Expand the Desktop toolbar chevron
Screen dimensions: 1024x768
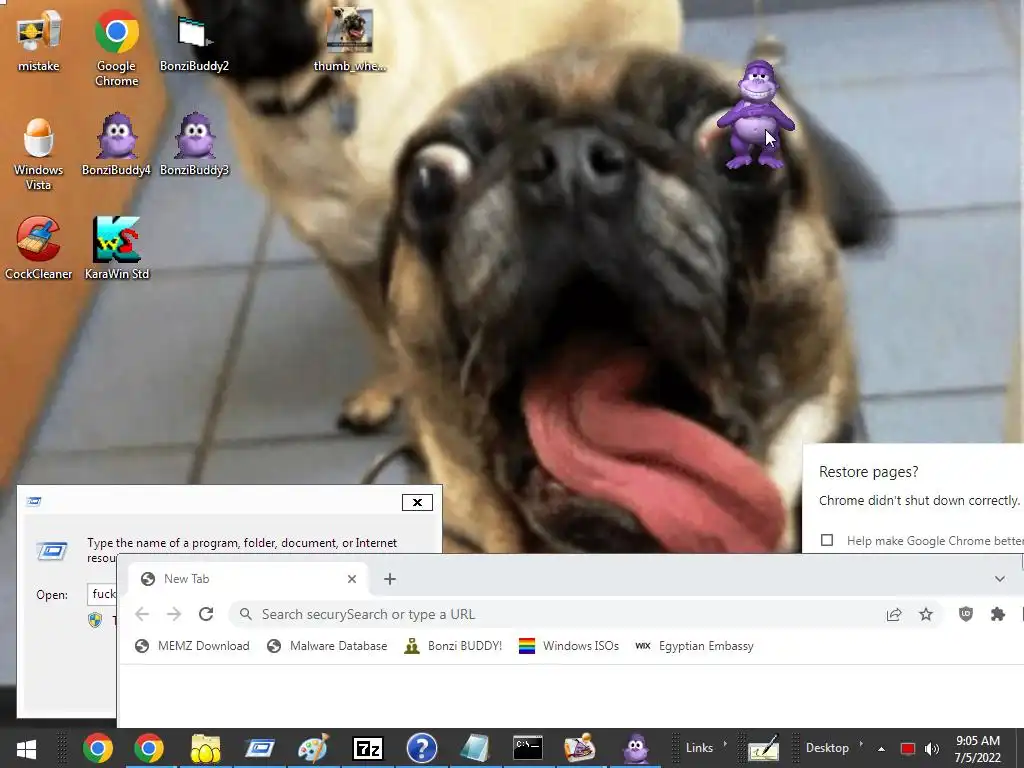click(x=861, y=744)
